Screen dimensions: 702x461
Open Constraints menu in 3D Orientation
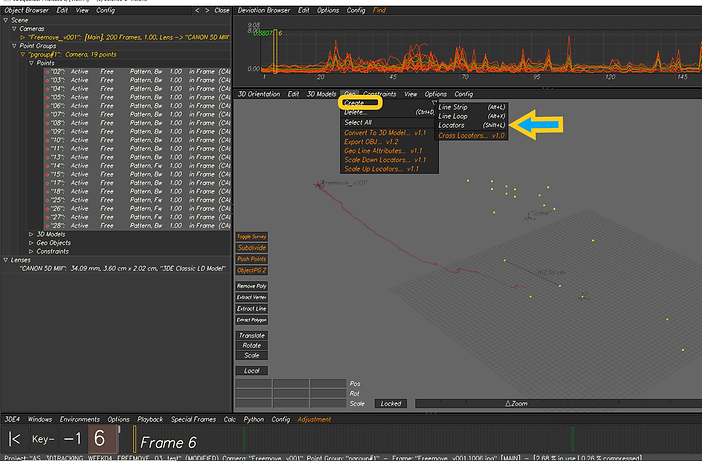click(380, 94)
